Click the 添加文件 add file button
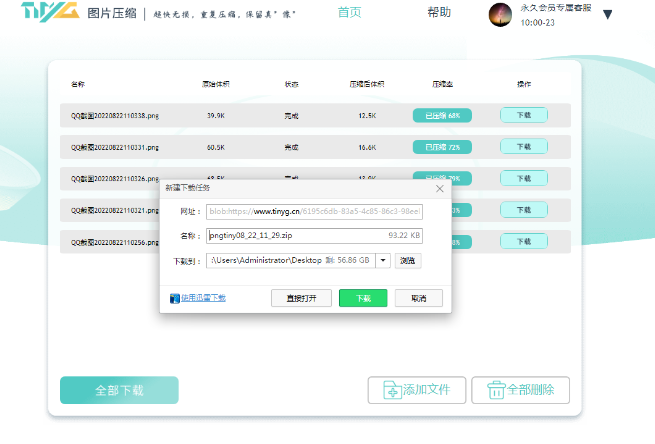This screenshot has height=444, width=655. coord(416,390)
